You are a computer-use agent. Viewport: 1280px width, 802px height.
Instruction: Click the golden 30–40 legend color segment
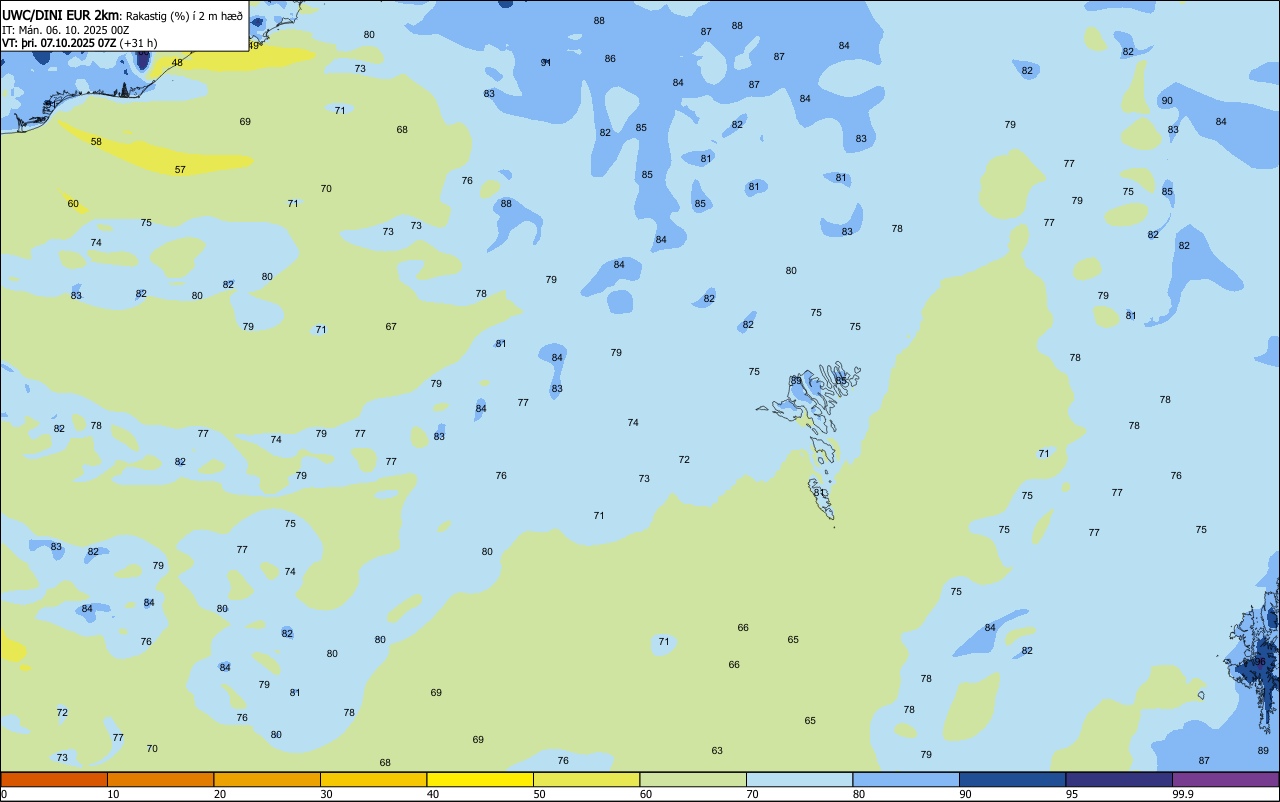pos(373,779)
